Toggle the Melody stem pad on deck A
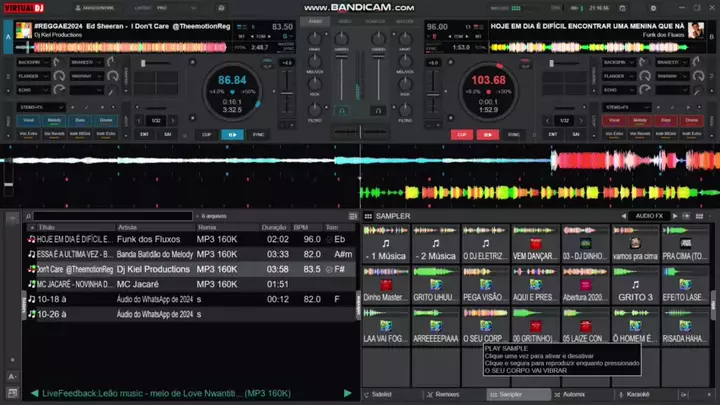This screenshot has width=720, height=405. pyautogui.click(x=54, y=120)
